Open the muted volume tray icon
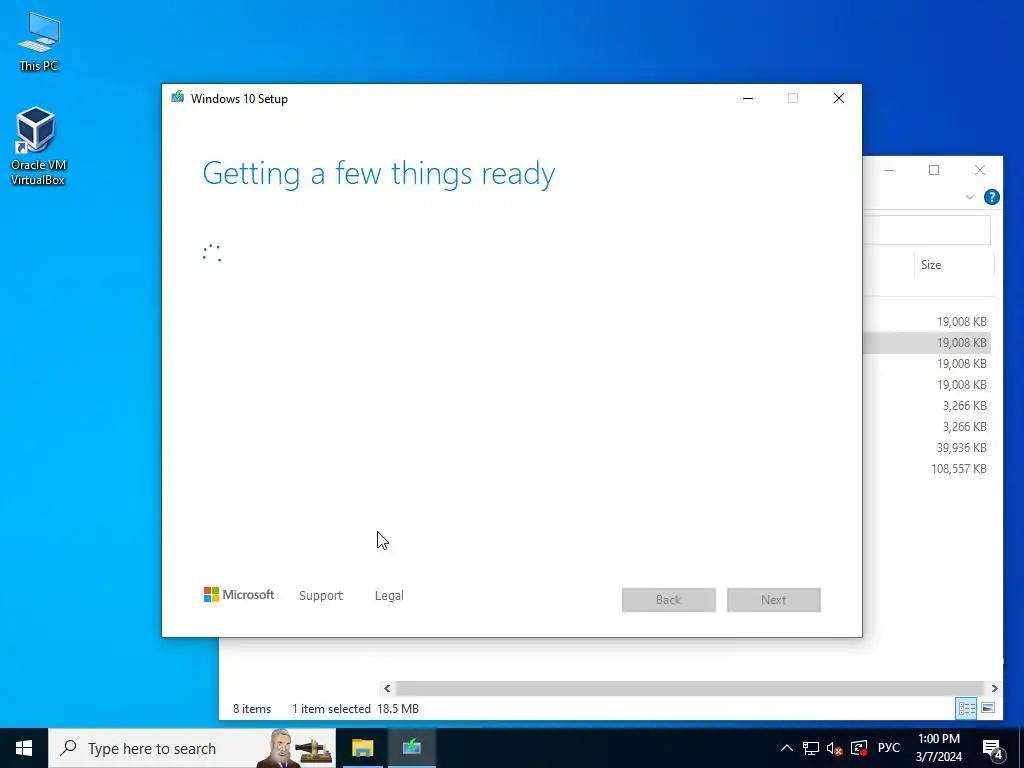 pyautogui.click(x=834, y=748)
